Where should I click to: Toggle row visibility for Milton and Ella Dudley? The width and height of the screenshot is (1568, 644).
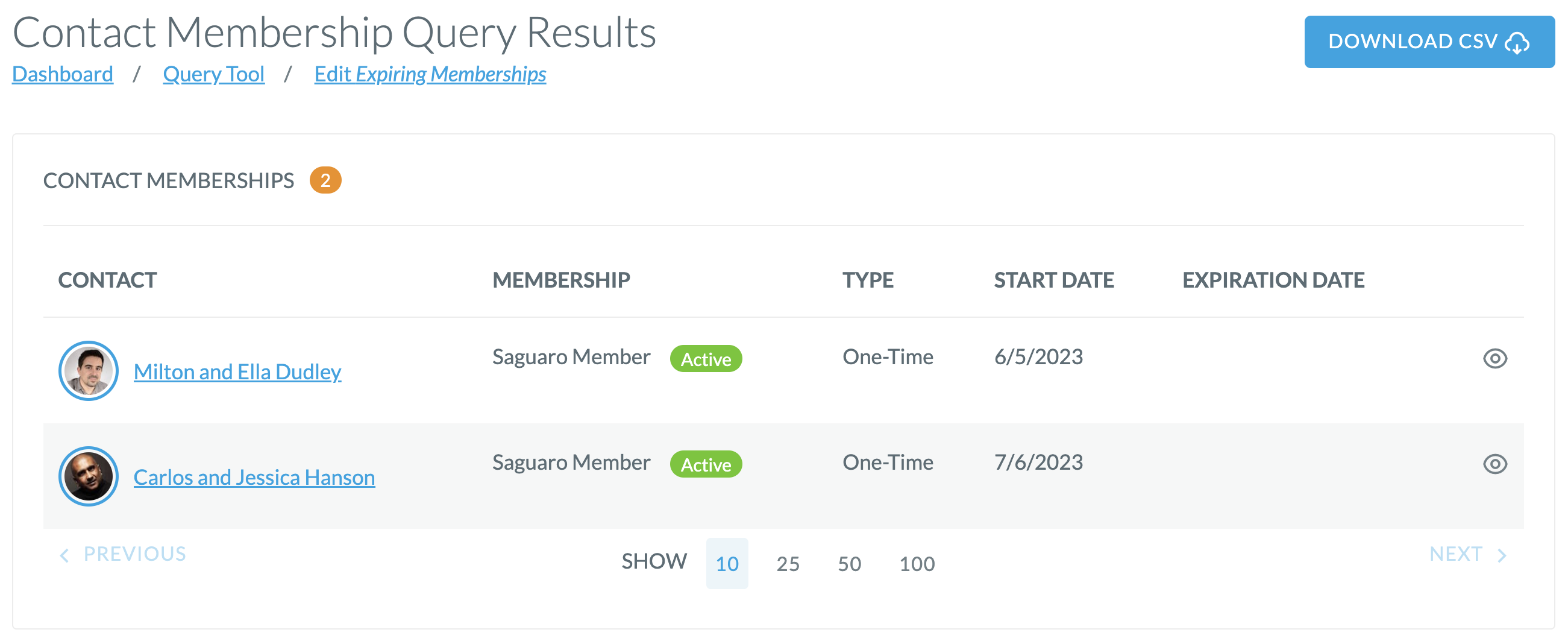tap(1496, 359)
